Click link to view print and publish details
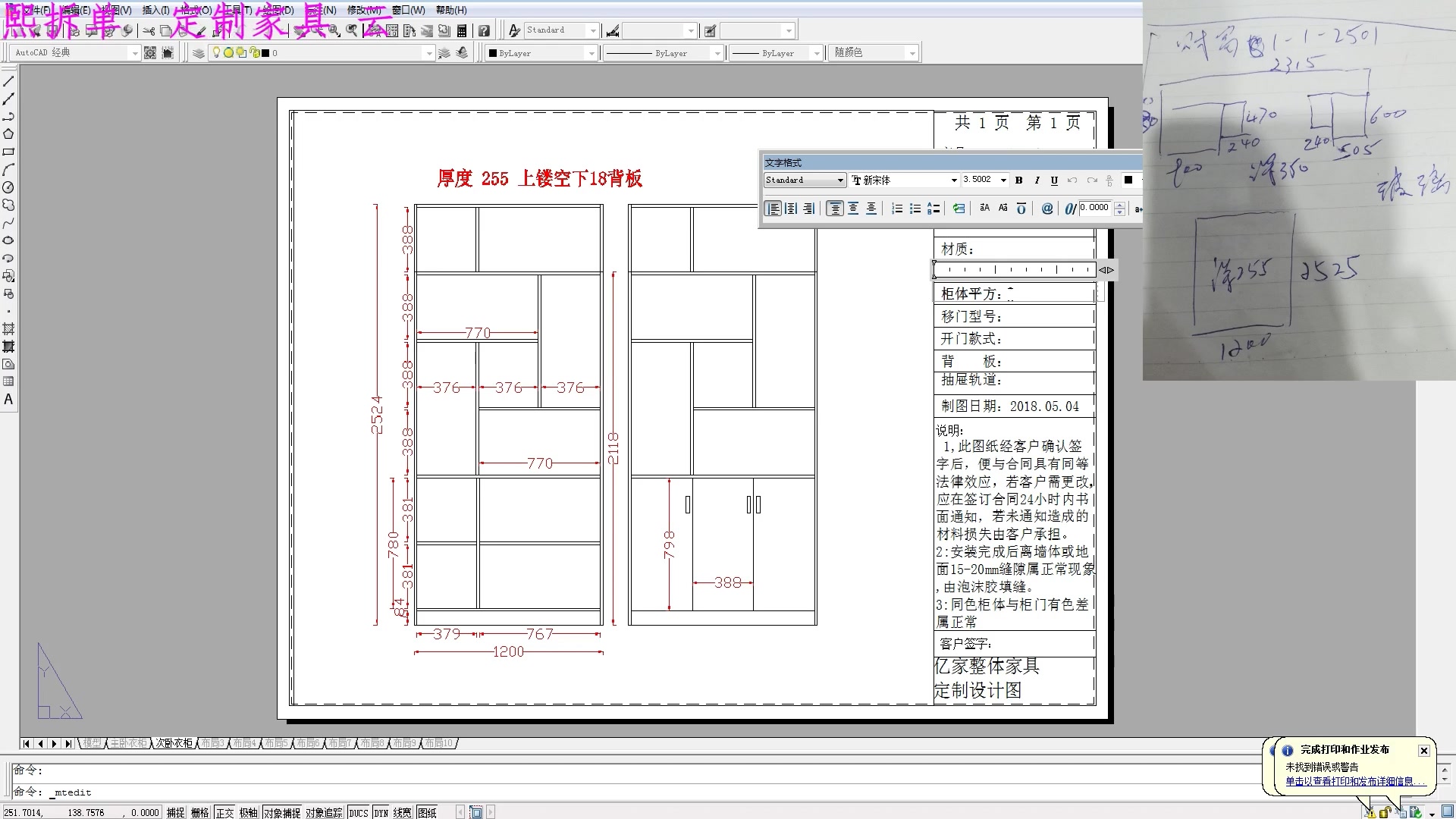Screen dimensions: 1456x819 pyautogui.click(x=1355, y=780)
